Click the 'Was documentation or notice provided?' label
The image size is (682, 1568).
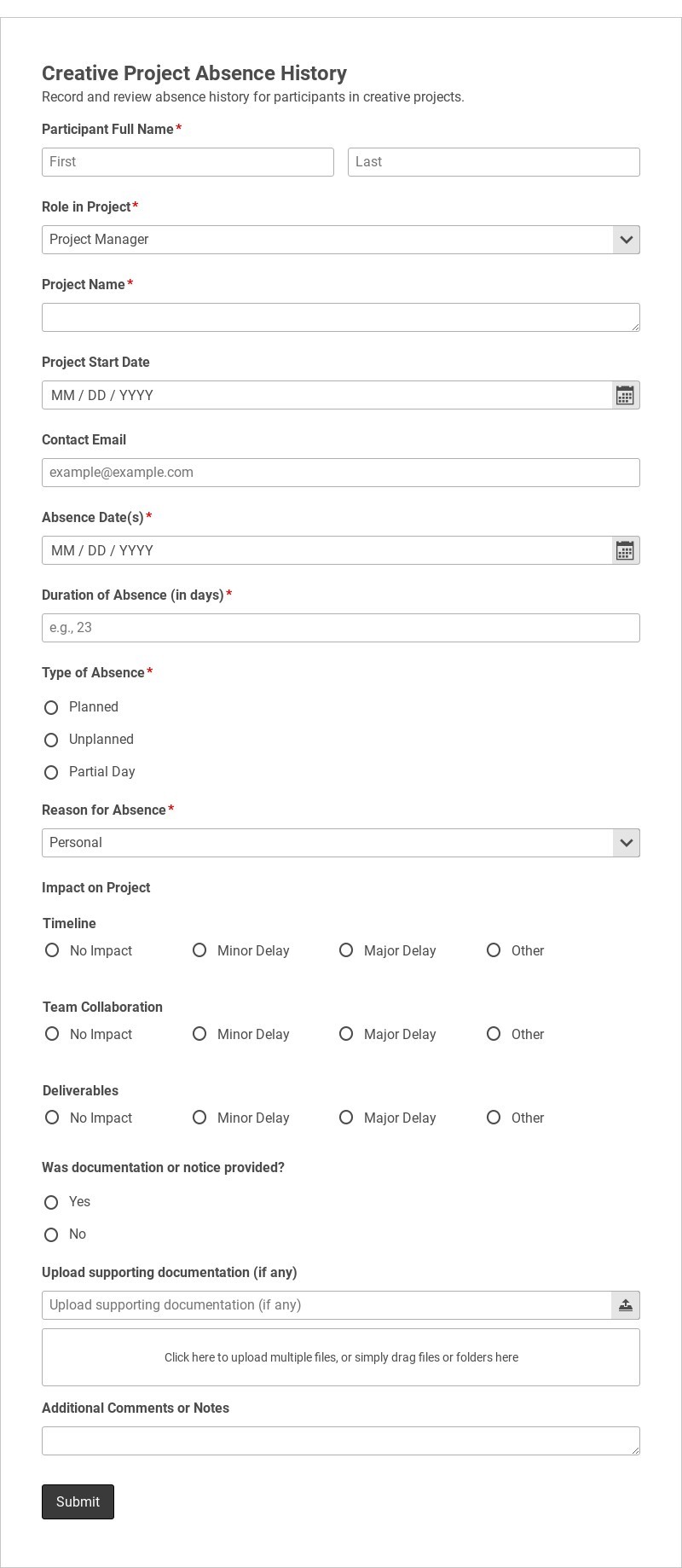[x=163, y=1167]
